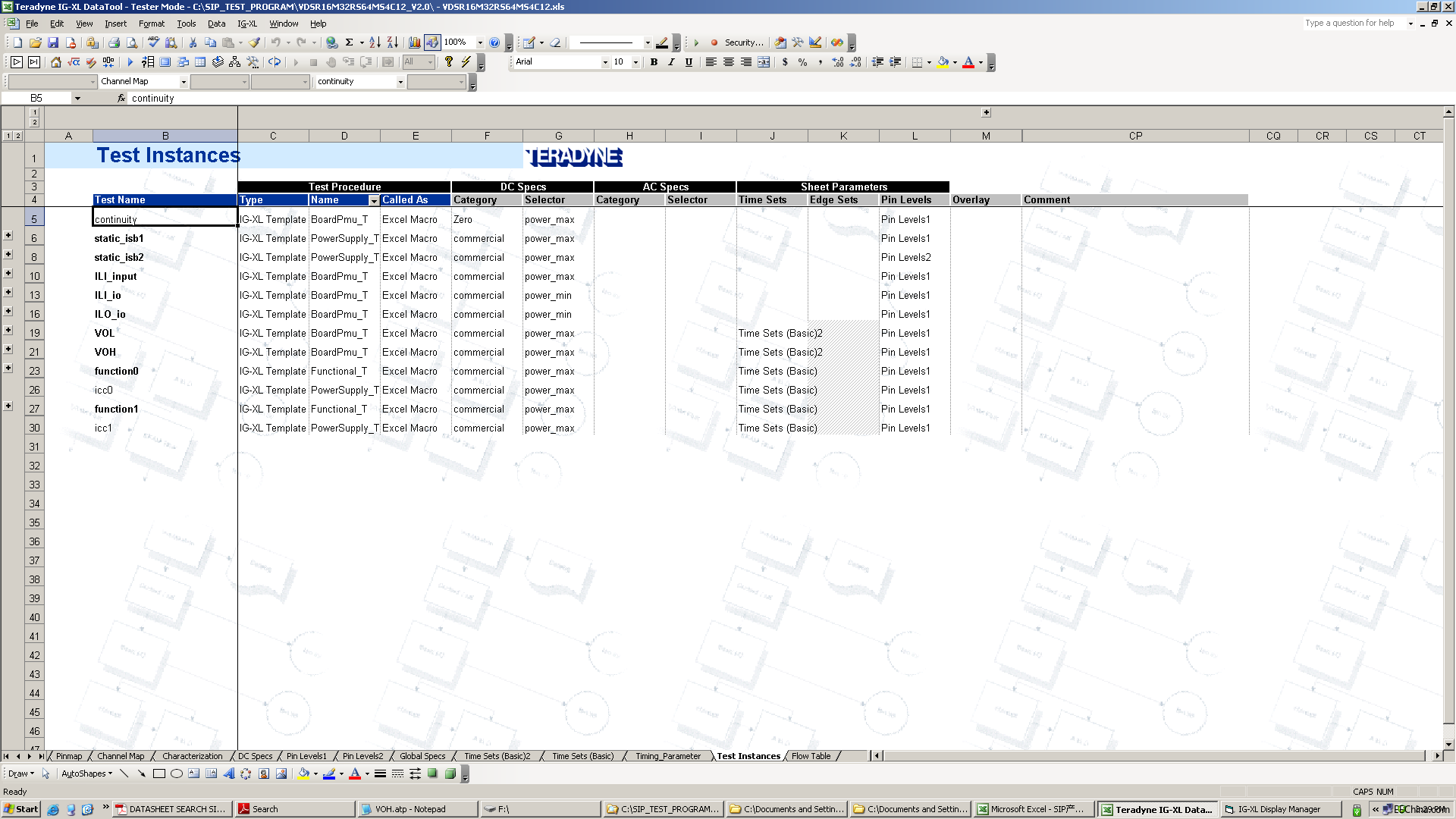Toggle Underline formatting

click(x=689, y=62)
